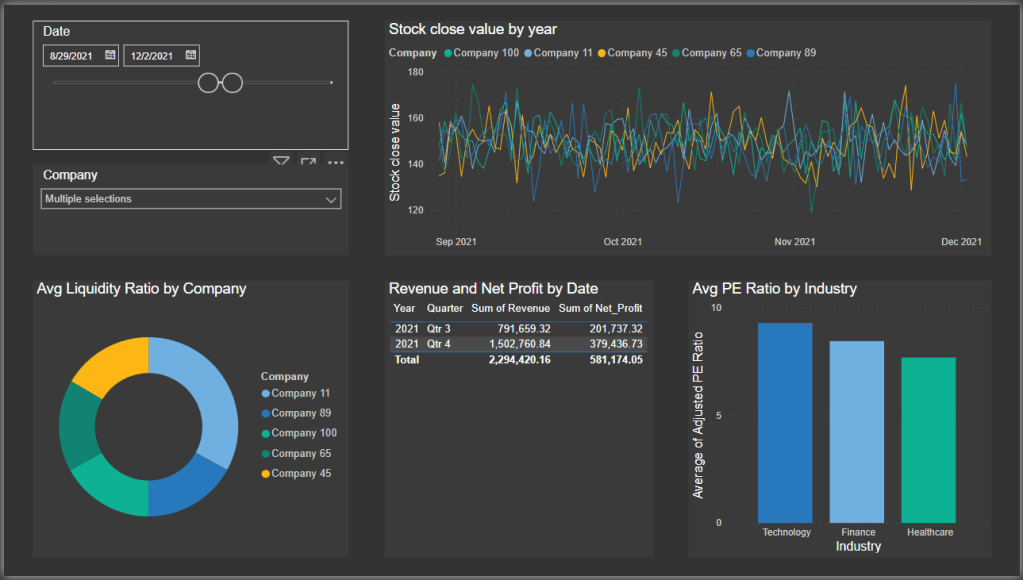This screenshot has height=580, width=1023.
Task: Open the end date calendar picker
Action: 190,56
